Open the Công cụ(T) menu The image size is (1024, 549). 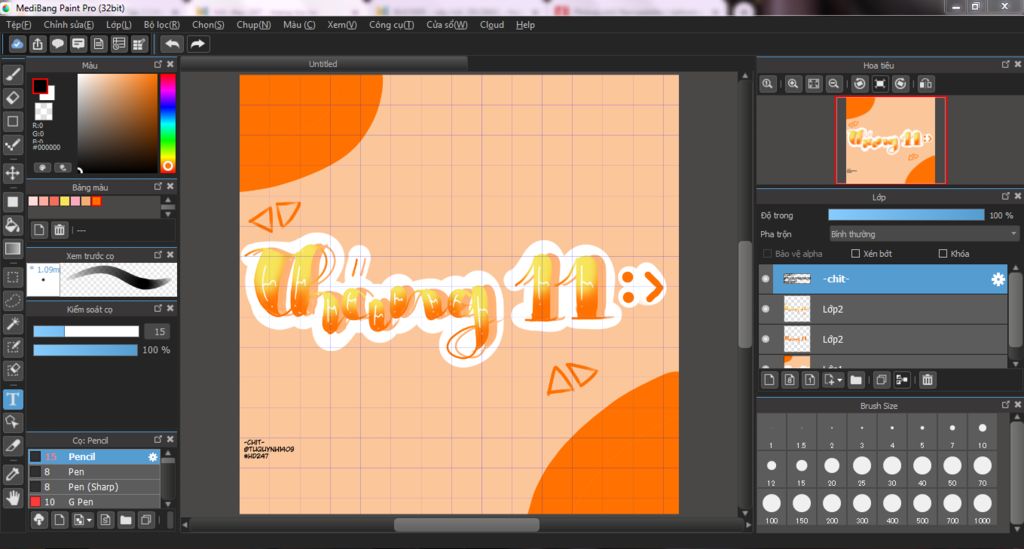click(x=391, y=25)
